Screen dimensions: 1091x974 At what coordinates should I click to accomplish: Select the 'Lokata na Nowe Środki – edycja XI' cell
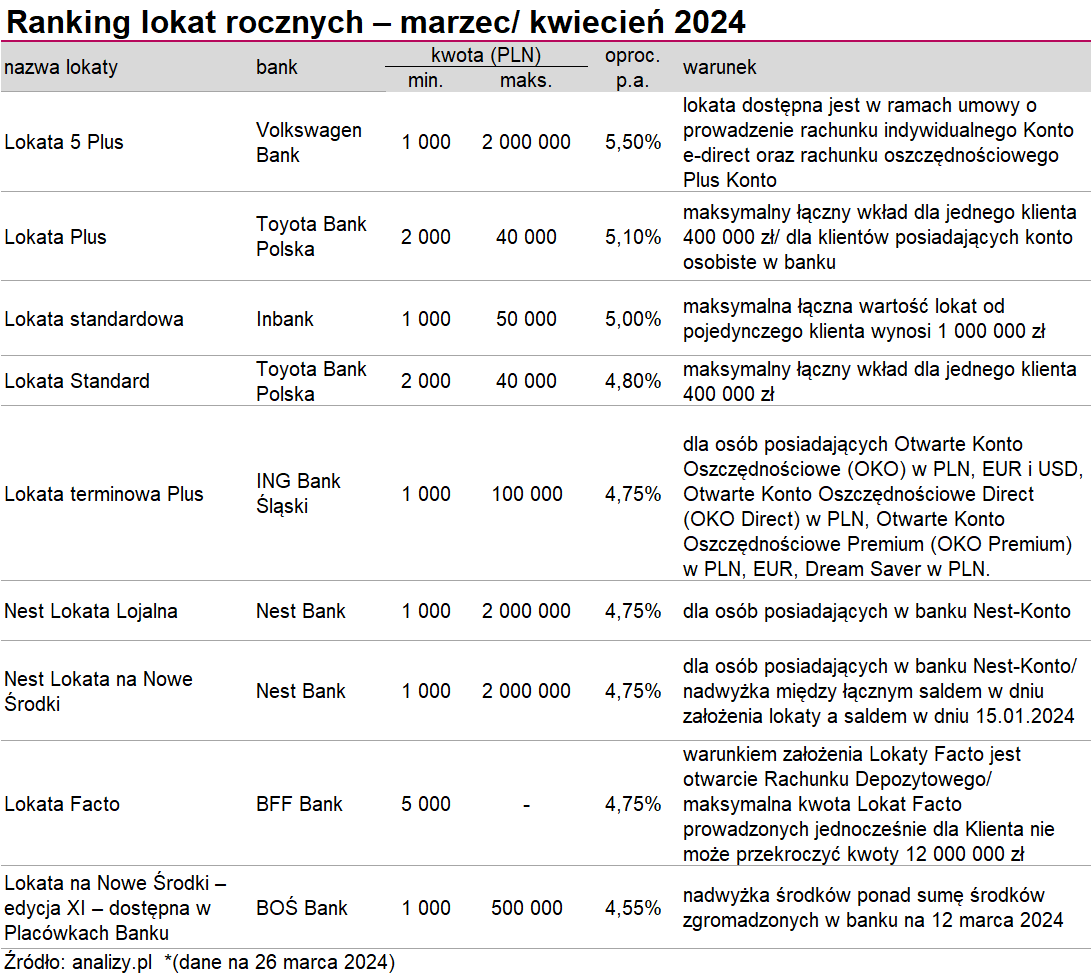click(115, 907)
